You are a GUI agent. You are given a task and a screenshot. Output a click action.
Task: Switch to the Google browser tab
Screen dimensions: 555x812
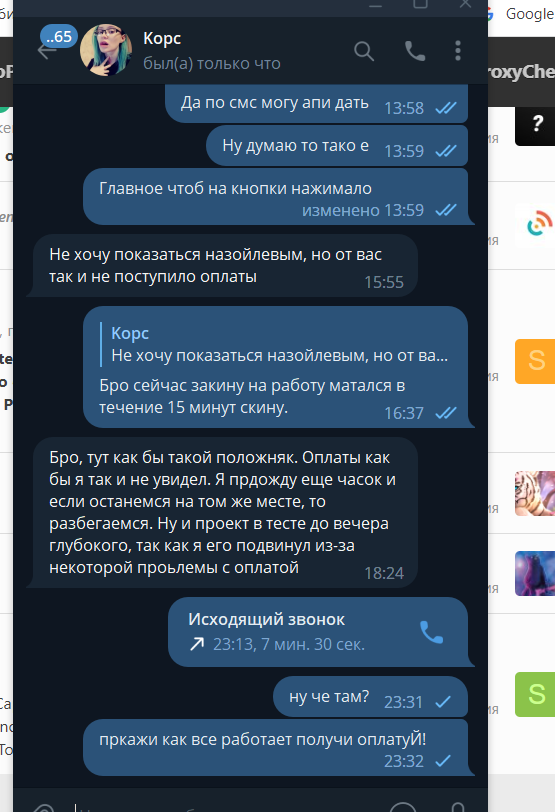click(x=522, y=13)
